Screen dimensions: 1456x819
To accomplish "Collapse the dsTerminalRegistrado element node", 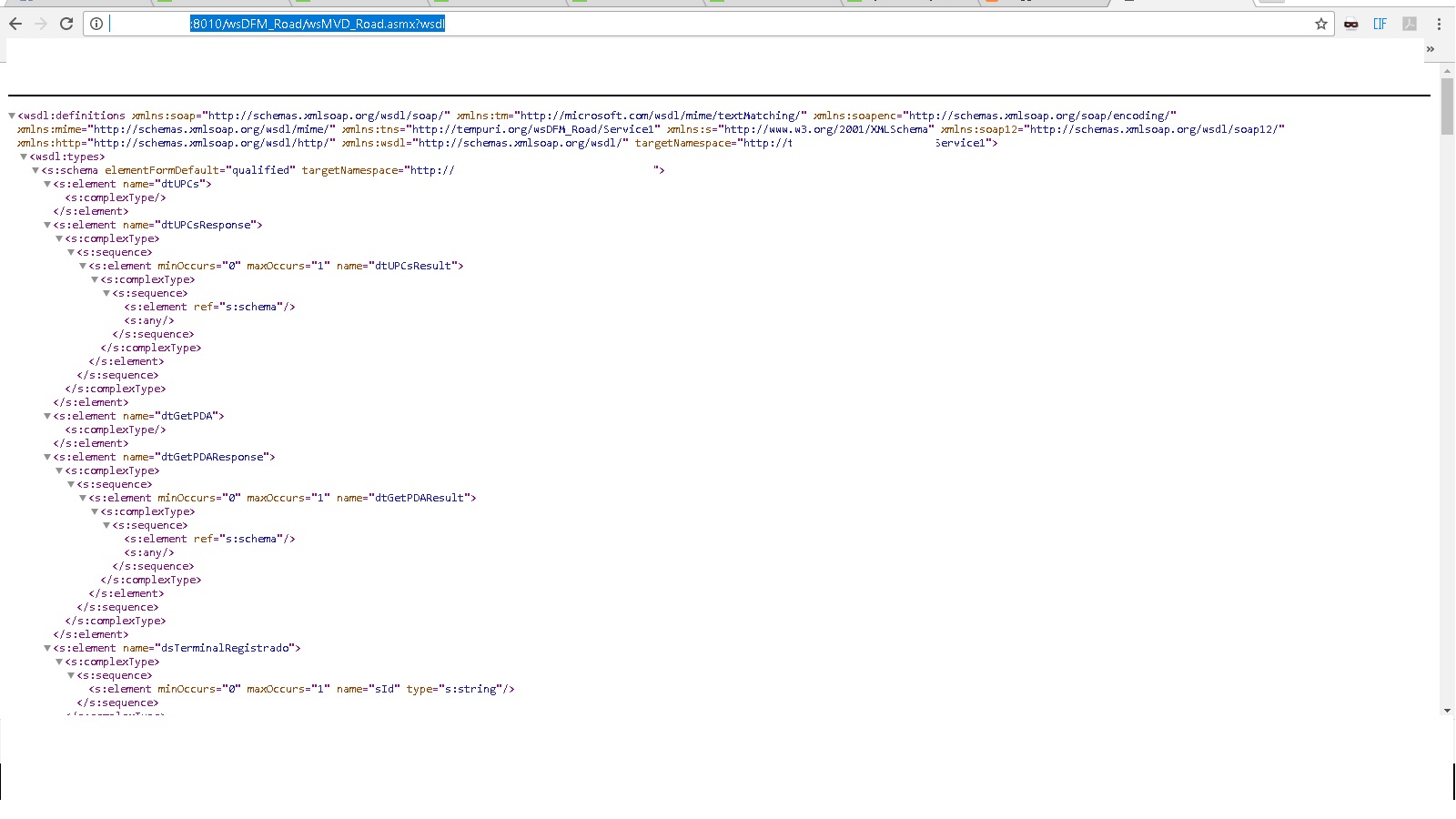I will coord(47,648).
